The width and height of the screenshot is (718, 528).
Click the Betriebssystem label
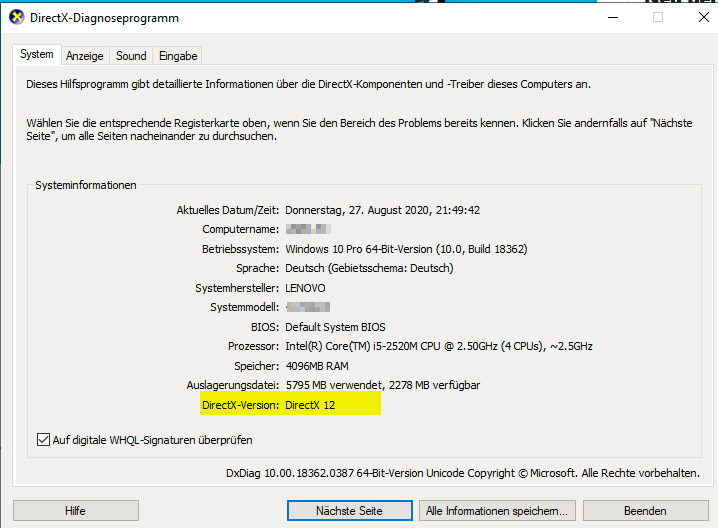240,249
